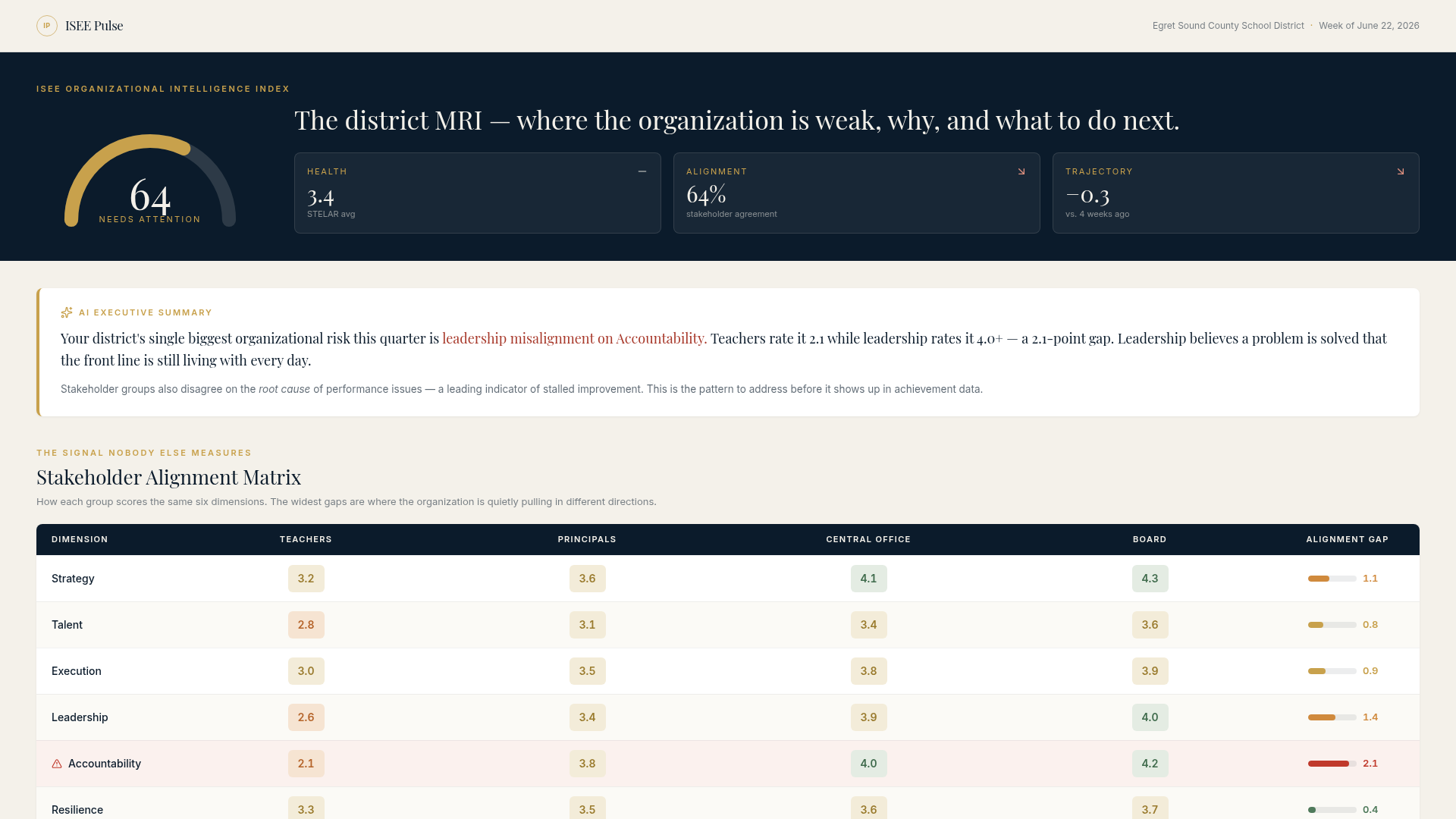
Task: Click Principals Talent score 3.1
Action: tap(587, 625)
